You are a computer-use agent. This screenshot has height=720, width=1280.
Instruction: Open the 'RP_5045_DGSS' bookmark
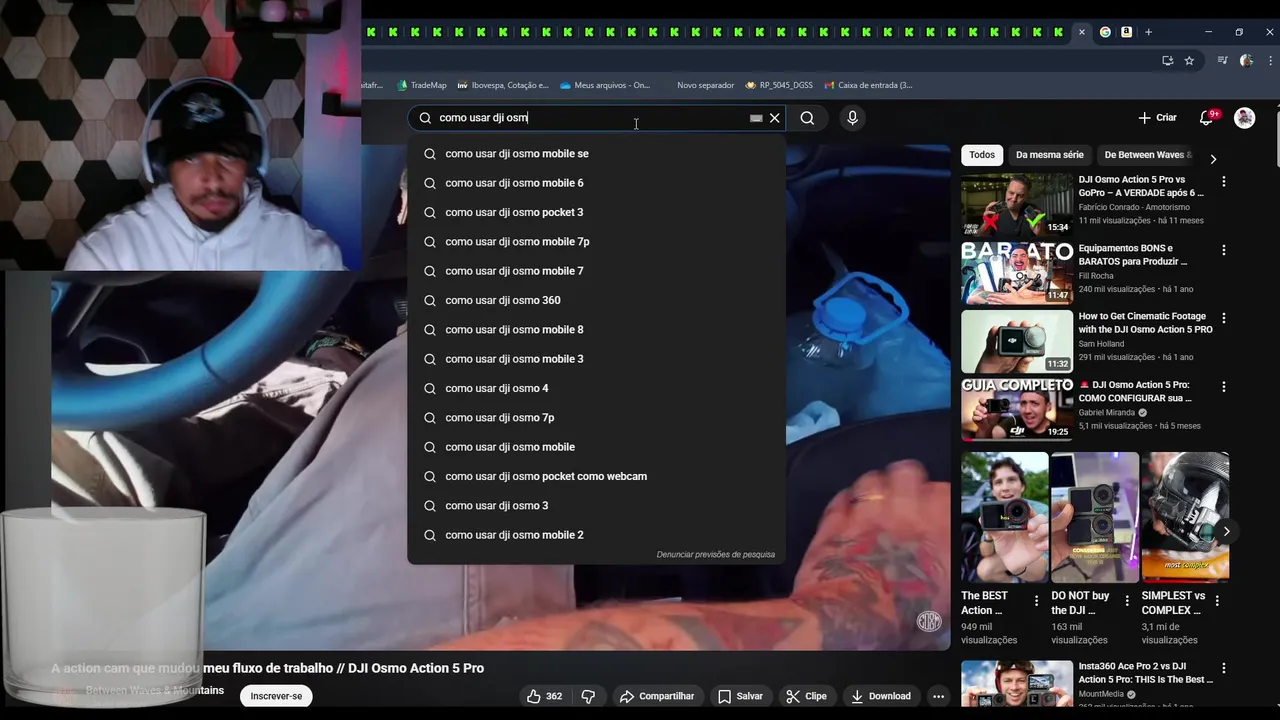coord(779,85)
